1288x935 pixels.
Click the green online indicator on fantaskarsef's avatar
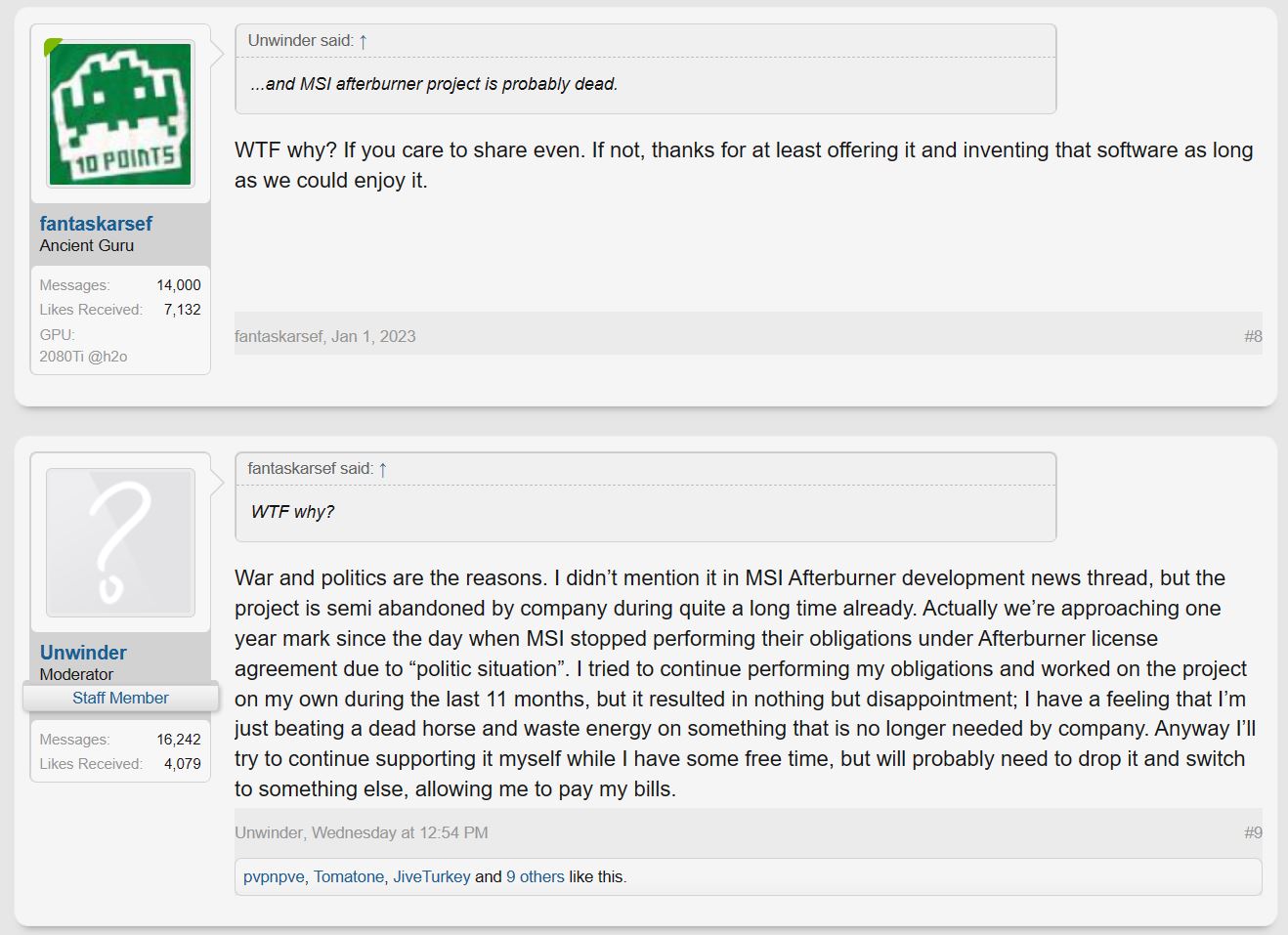52,46
